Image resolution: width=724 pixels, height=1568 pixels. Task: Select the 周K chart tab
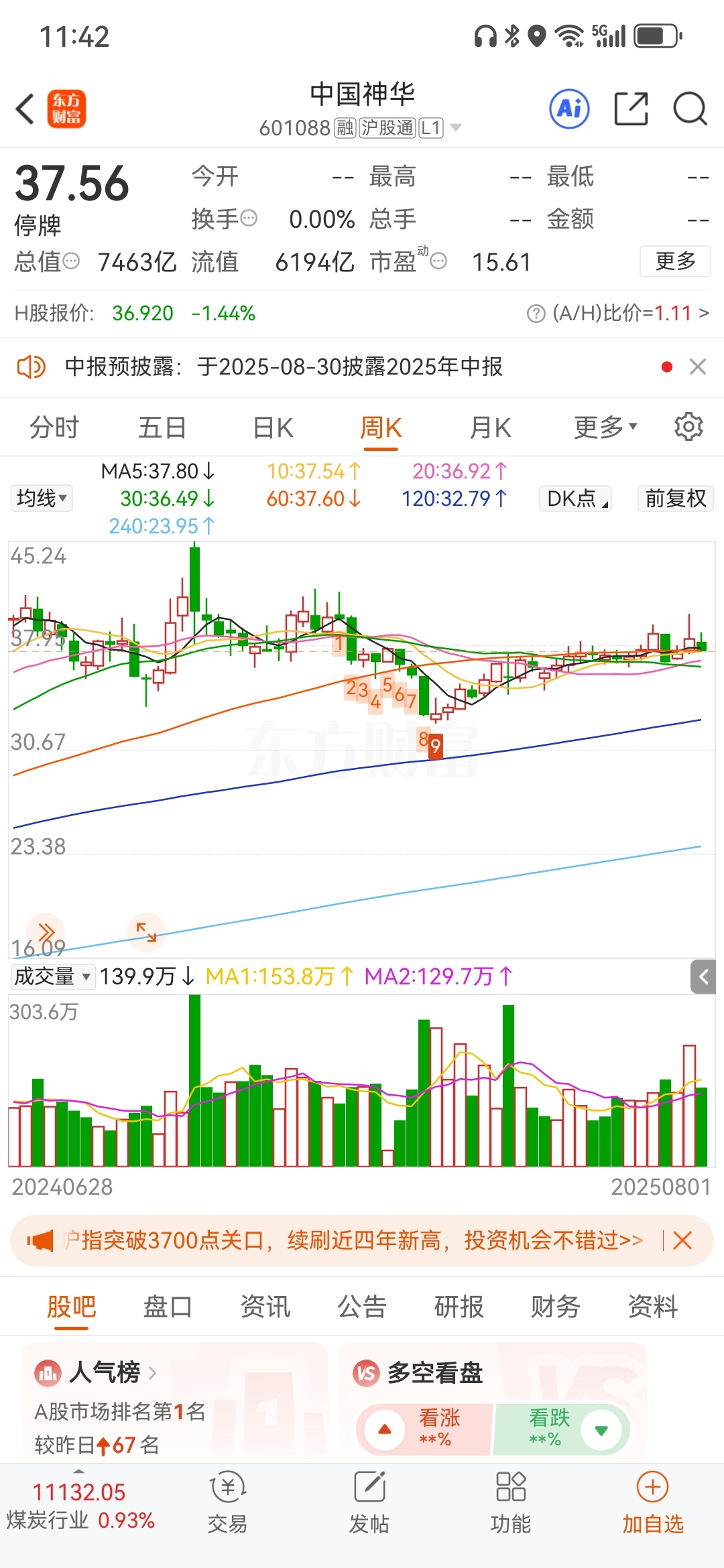tap(381, 427)
